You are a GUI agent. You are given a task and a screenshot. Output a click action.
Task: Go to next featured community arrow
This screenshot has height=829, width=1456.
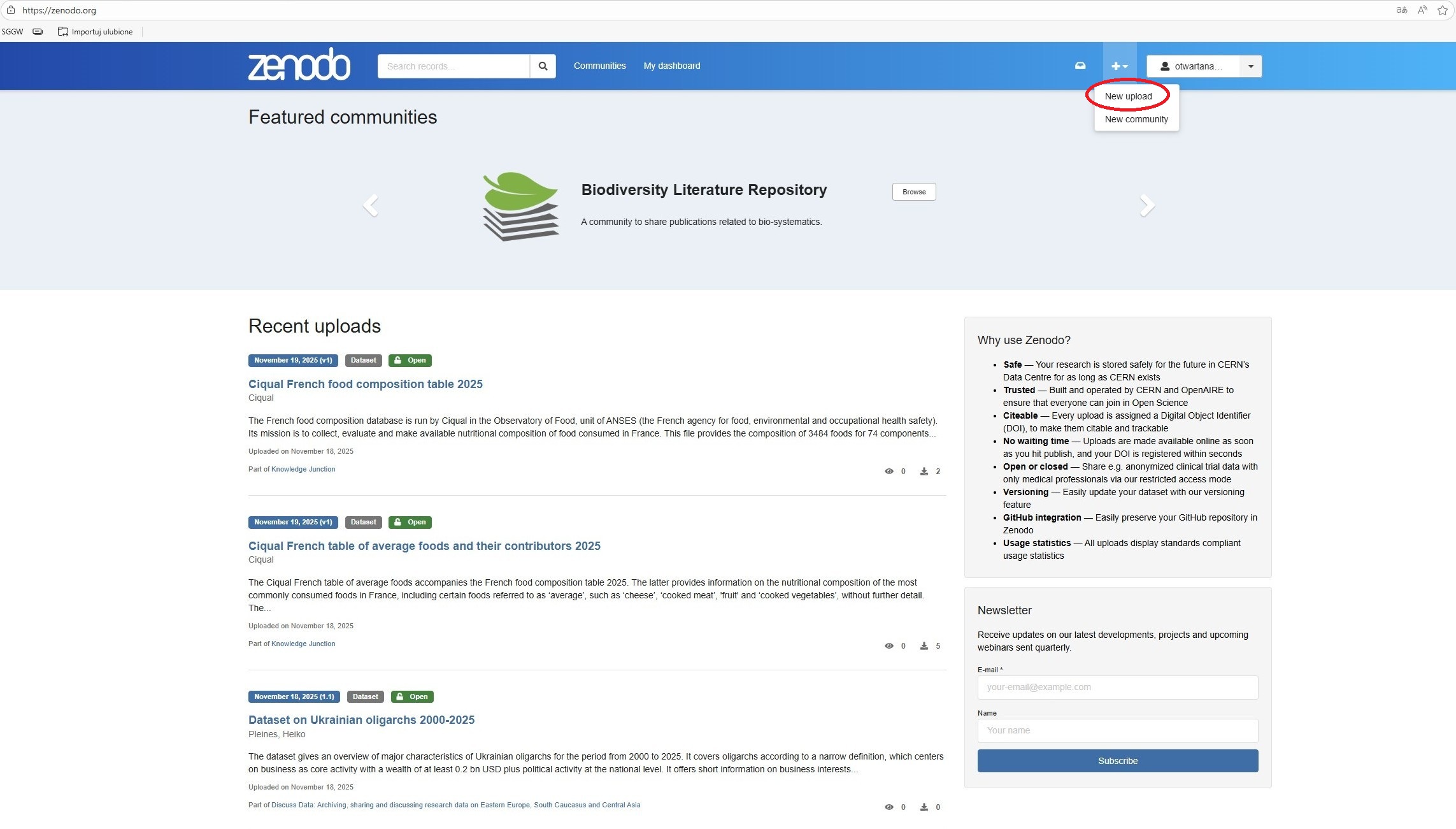click(x=1146, y=205)
